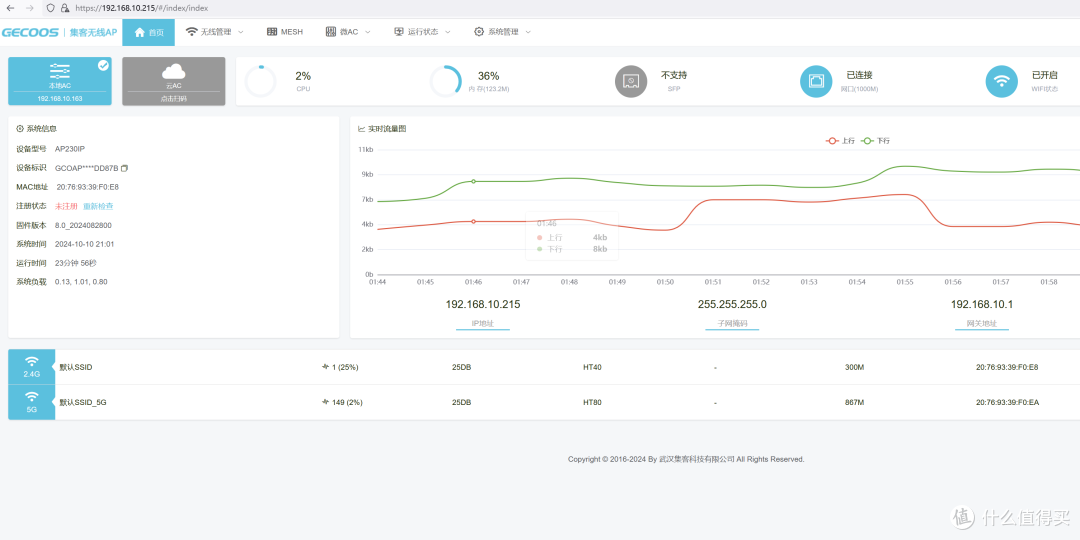Screen dimensions: 1080x540
Task: Click the copy icon next to device identifier
Action: point(125,168)
